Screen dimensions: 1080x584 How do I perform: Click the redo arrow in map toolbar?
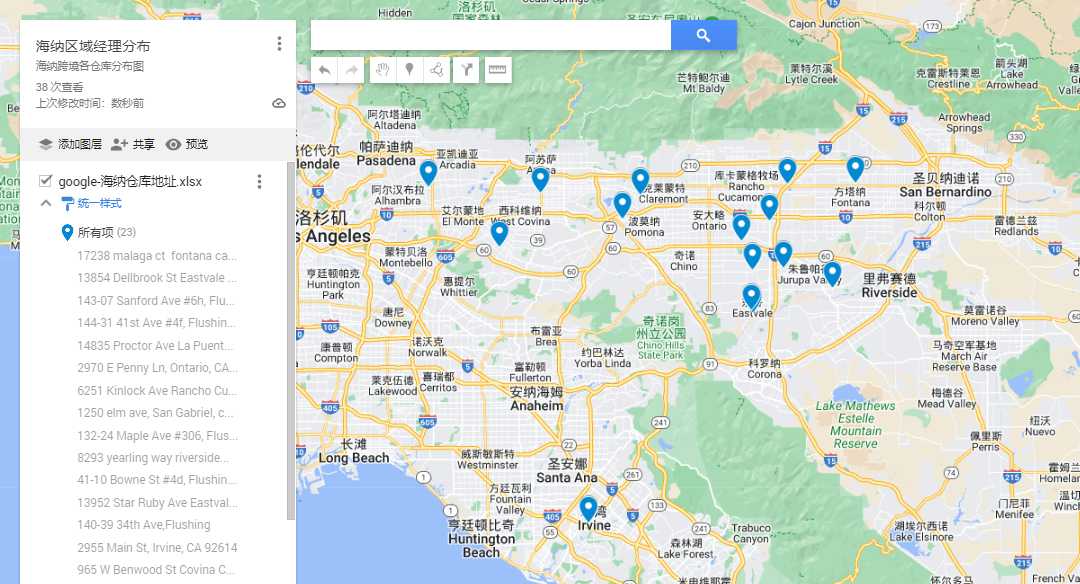[x=352, y=69]
